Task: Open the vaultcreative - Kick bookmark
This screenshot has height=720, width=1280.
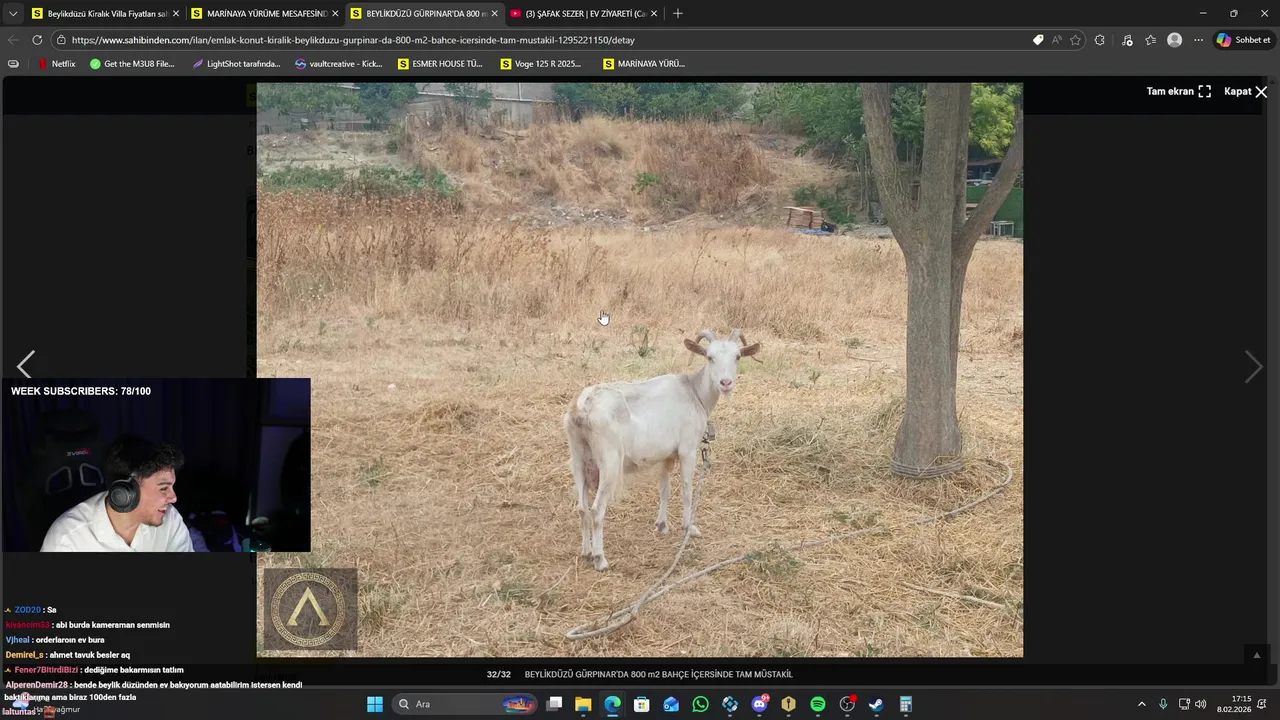Action: (x=339, y=63)
